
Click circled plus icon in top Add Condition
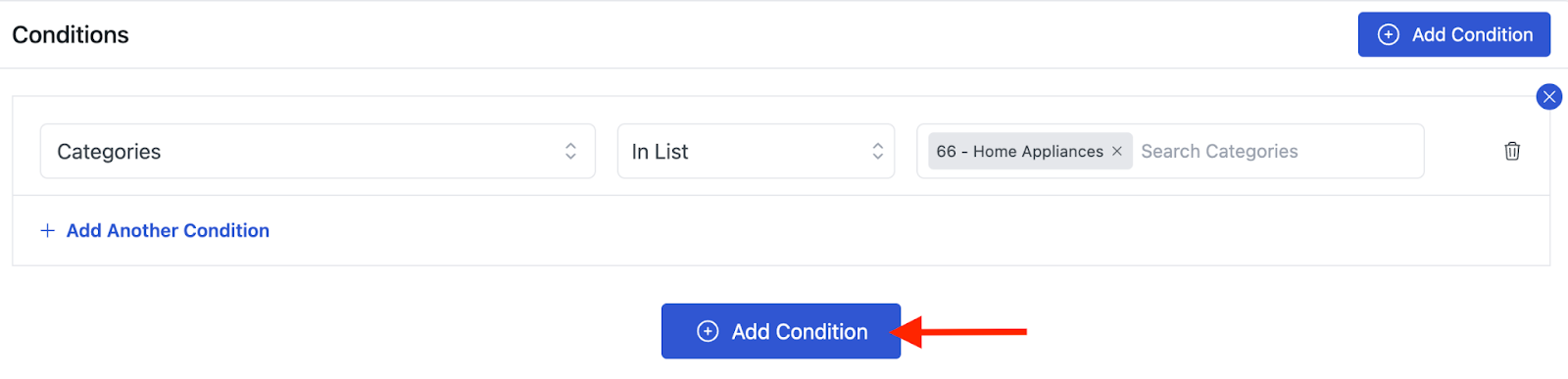point(1389,34)
